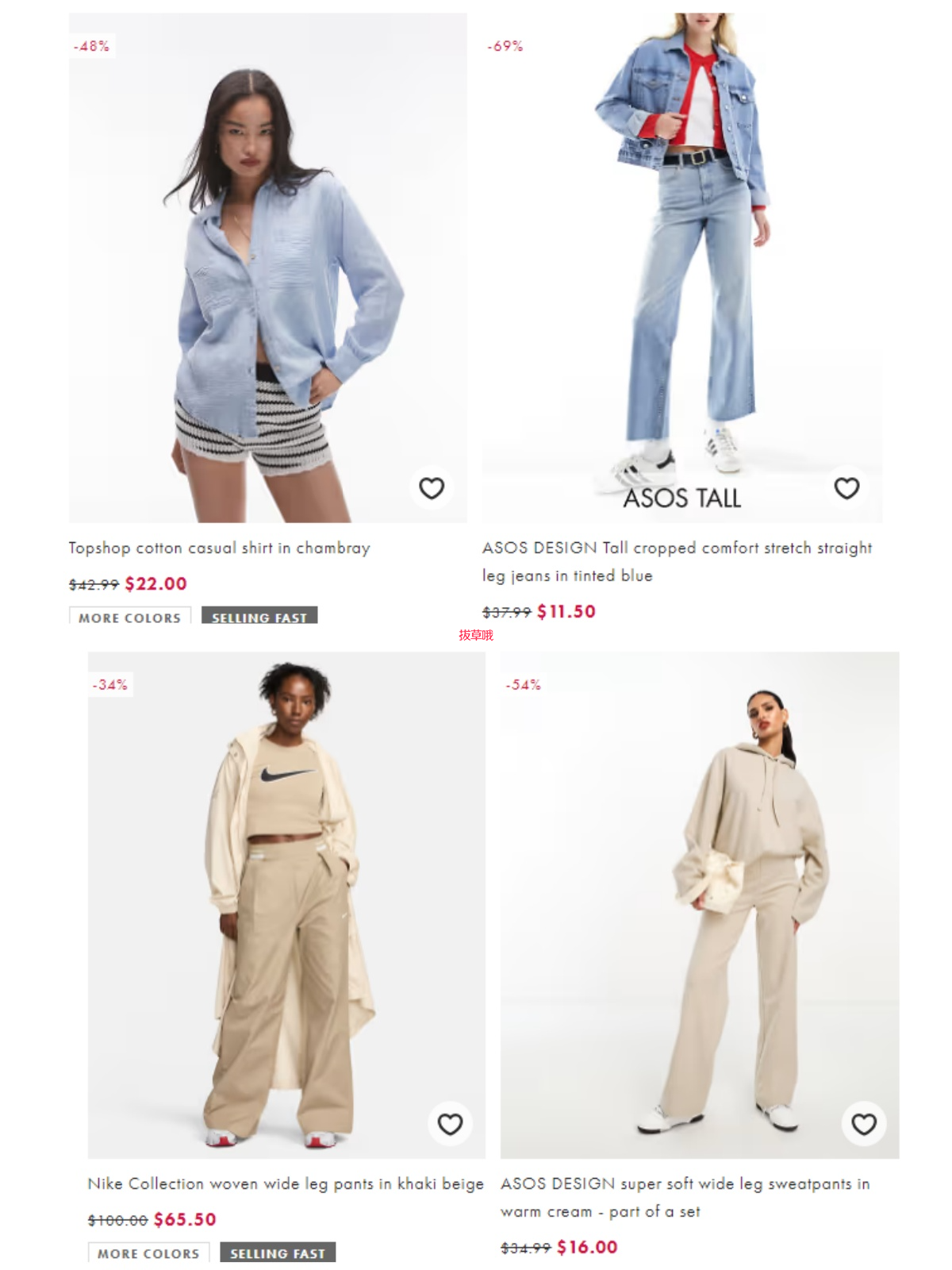Image resolution: width=952 pixels, height=1270 pixels.
Task: Click the $65.50 sale price
Action: (185, 1220)
